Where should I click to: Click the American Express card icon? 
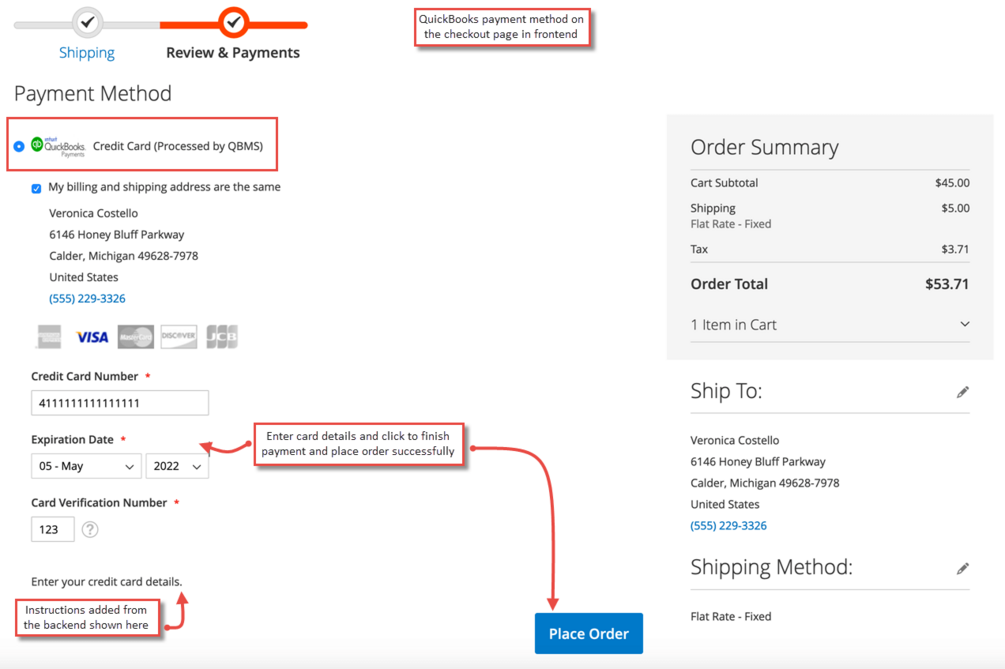tap(49, 336)
